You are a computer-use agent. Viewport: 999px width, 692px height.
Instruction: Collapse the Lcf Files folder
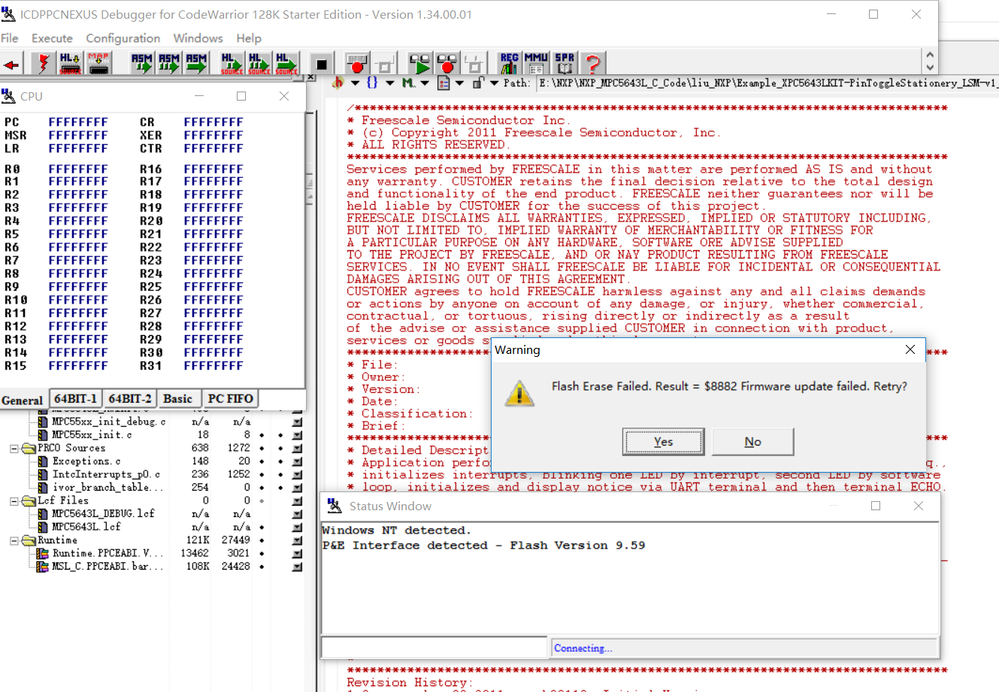[x=13, y=501]
